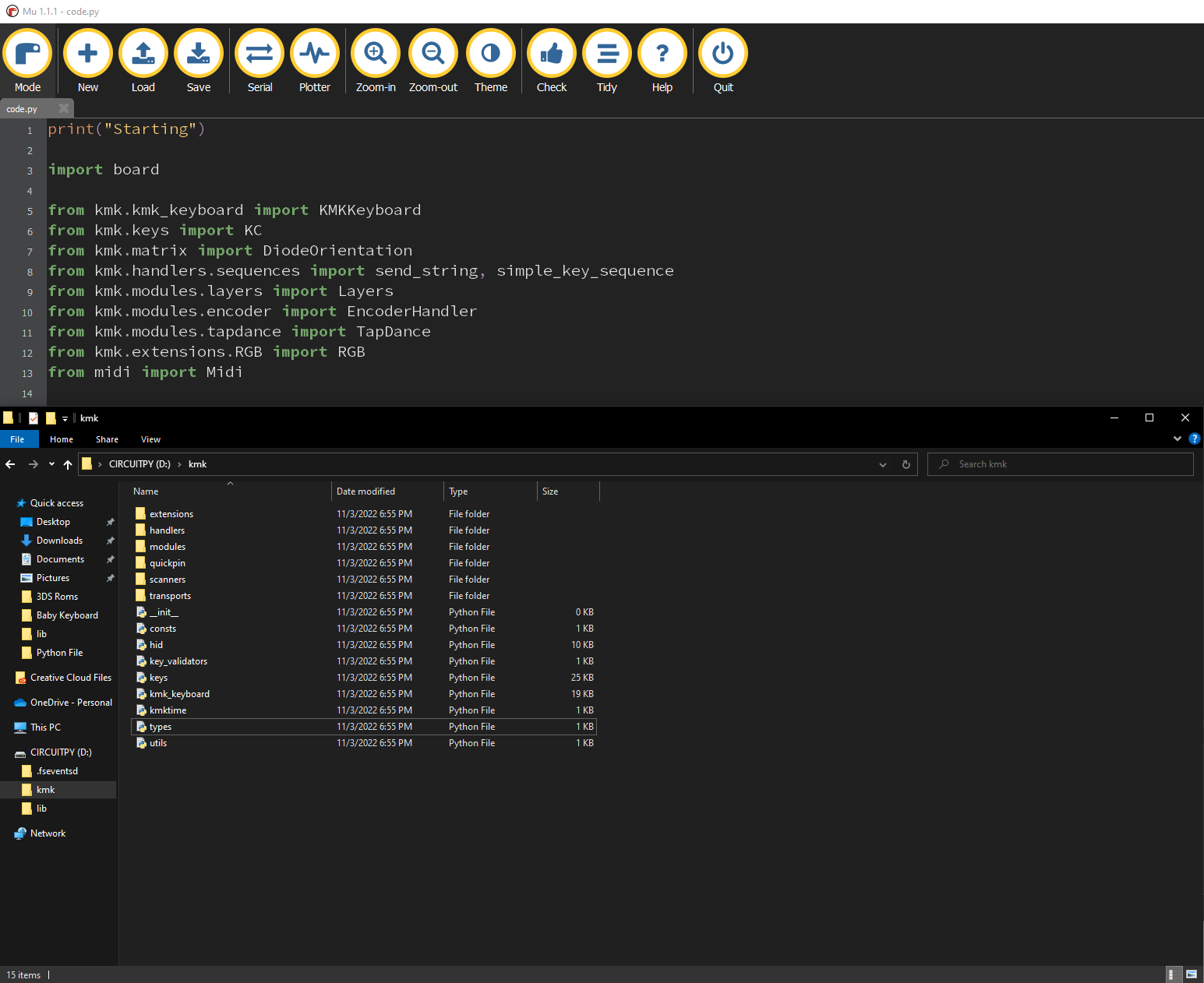Viewport: 1204px width, 983px height.
Task: Sort files by Date modified column
Action: [366, 491]
